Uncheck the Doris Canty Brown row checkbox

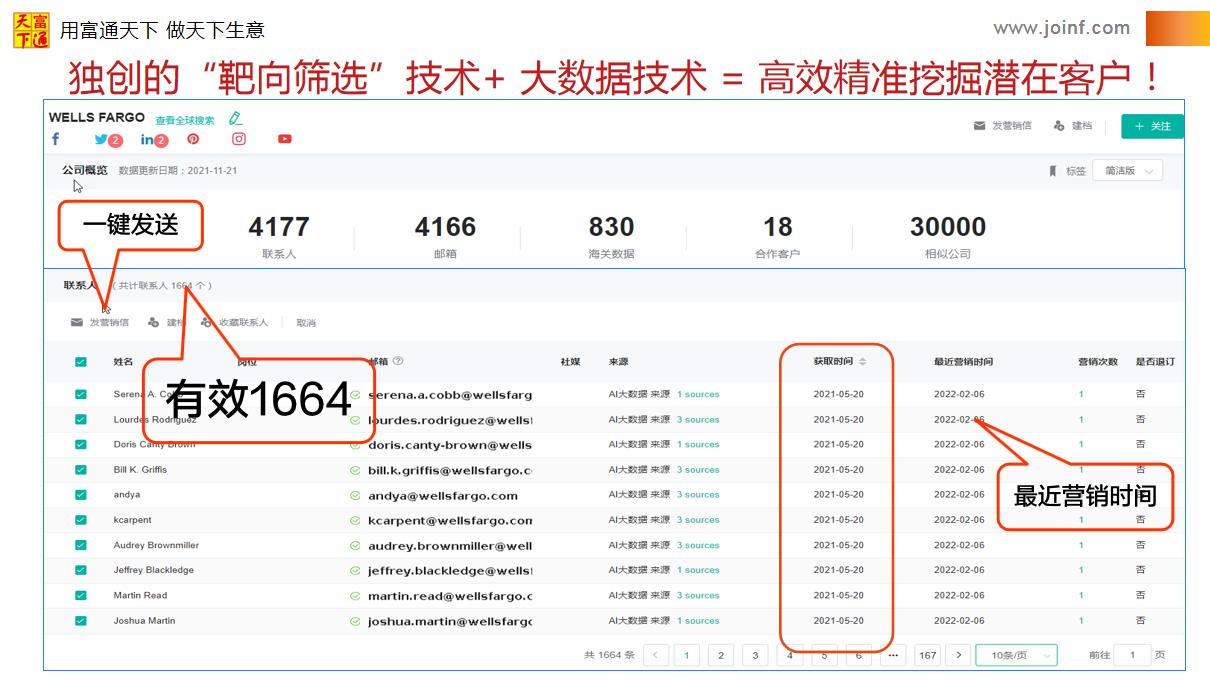81,444
